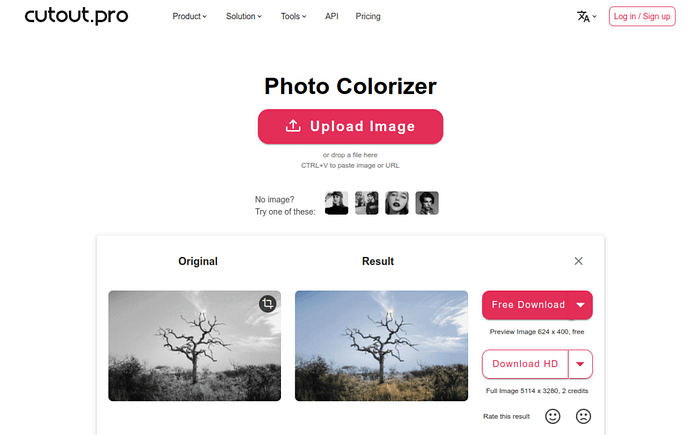Open the Pricing page

point(368,17)
